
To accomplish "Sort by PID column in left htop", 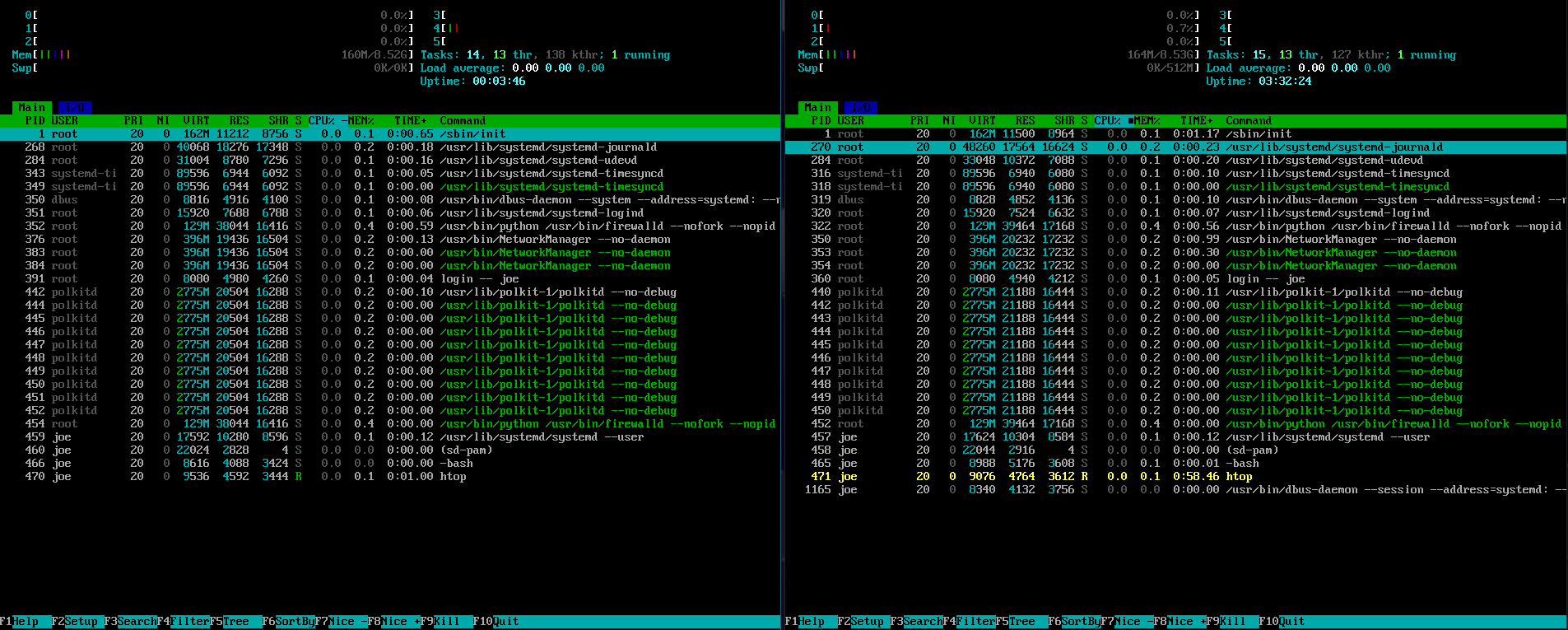I will pos(35,121).
